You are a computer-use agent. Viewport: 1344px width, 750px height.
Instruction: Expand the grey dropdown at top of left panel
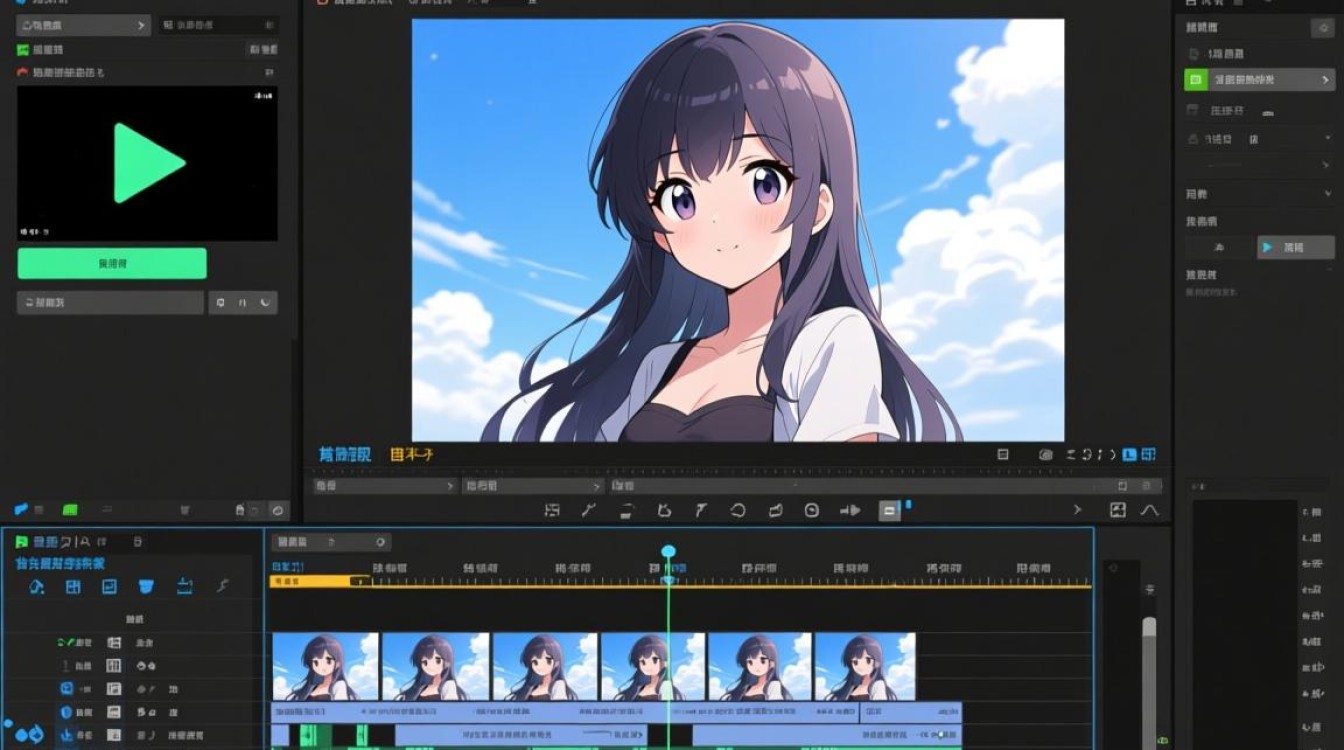(x=84, y=25)
